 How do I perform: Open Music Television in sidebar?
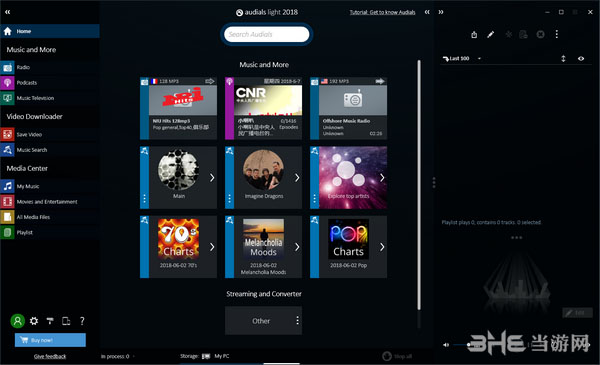click(x=50, y=98)
